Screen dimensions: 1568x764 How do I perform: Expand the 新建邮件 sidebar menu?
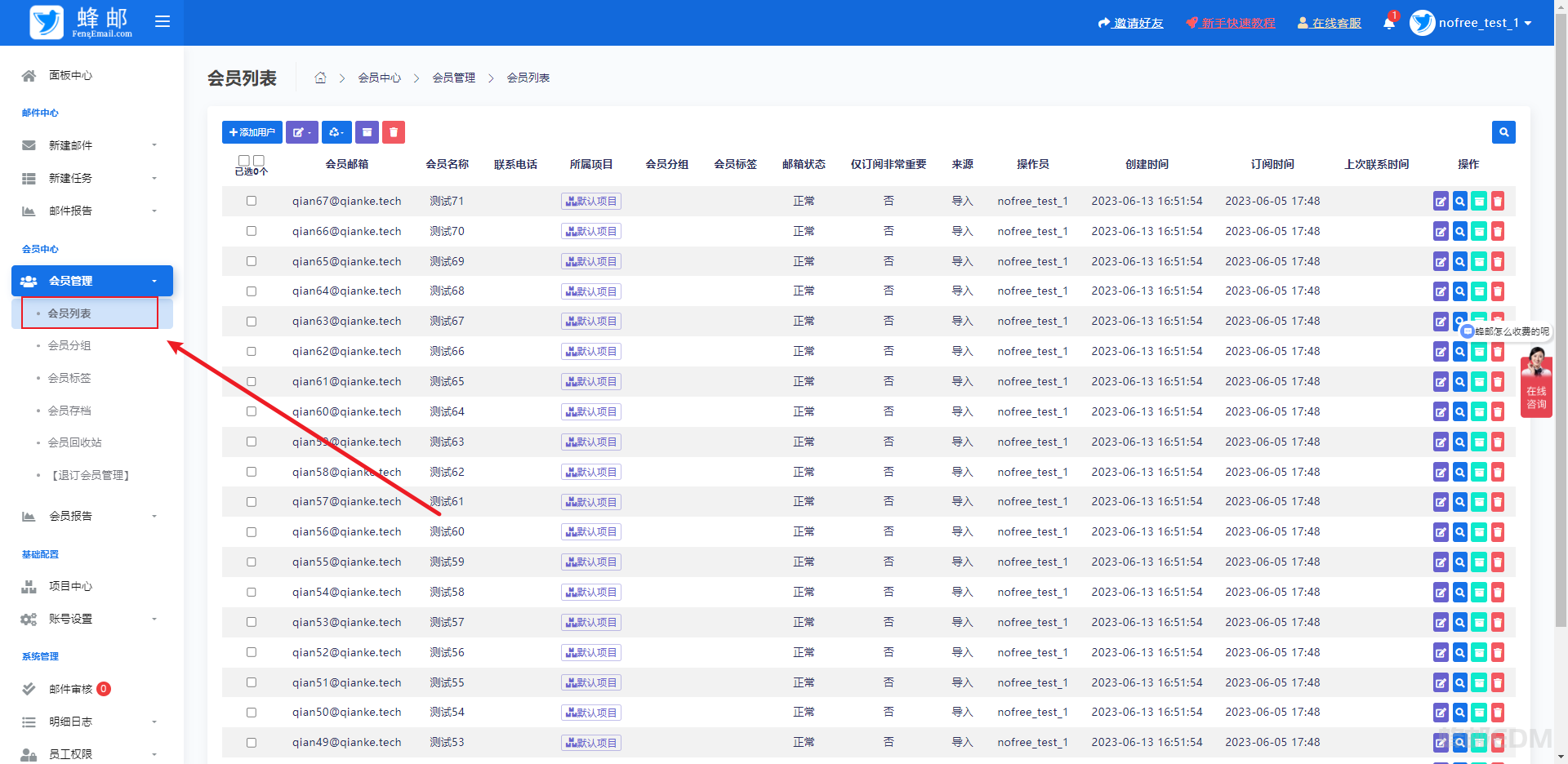(91, 145)
